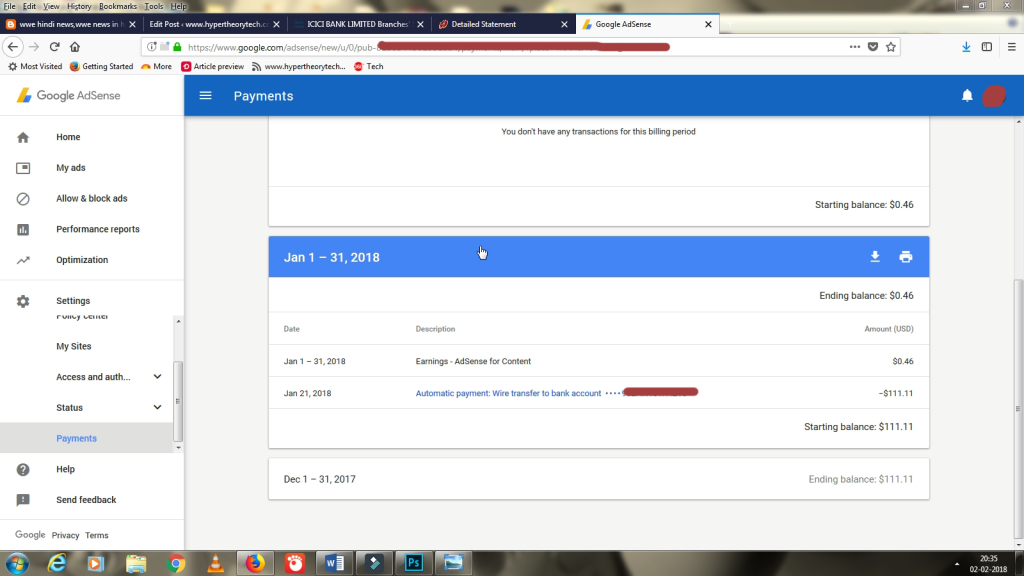Open the Privacy link
This screenshot has height=576, width=1024.
coord(65,535)
